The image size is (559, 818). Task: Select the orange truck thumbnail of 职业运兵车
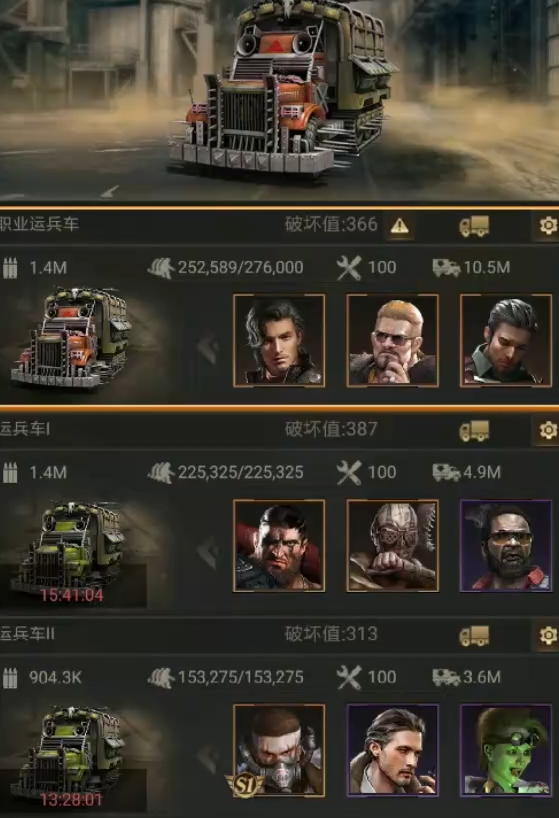point(70,338)
